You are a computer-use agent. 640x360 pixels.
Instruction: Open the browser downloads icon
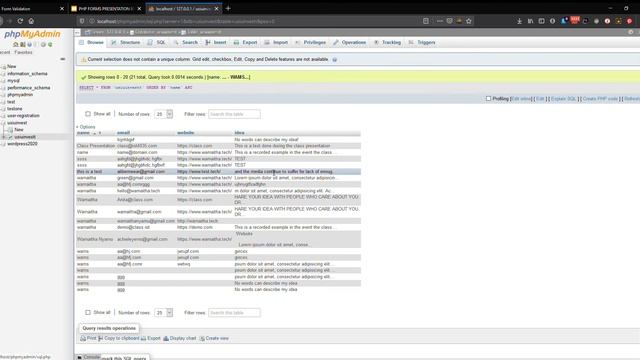tap(519, 21)
